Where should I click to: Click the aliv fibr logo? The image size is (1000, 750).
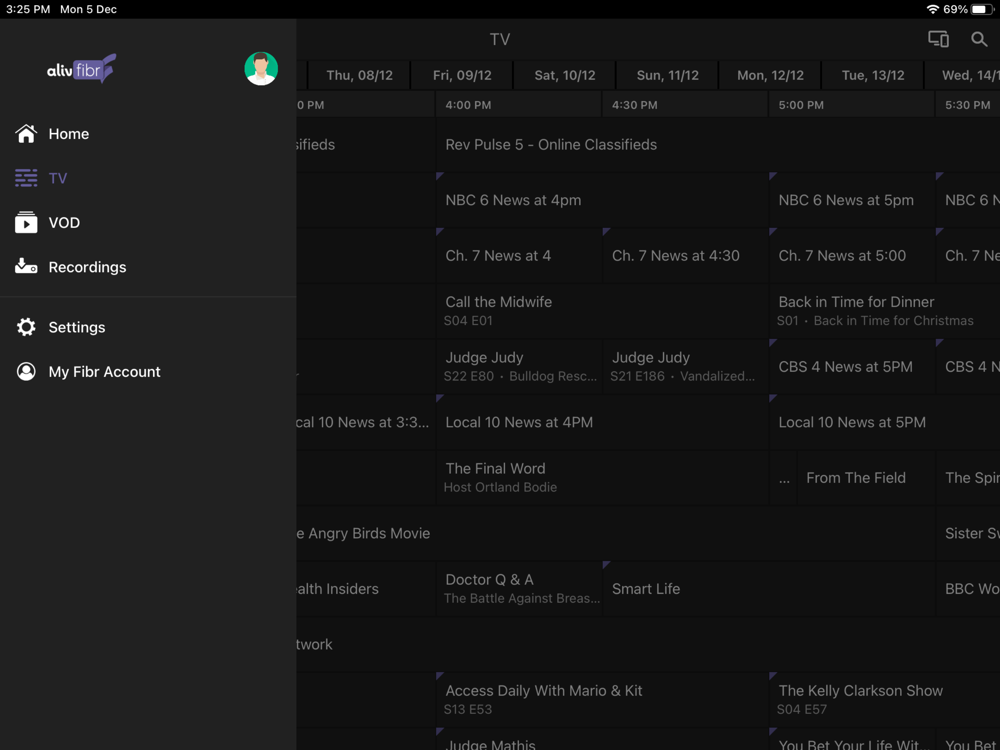click(x=82, y=68)
